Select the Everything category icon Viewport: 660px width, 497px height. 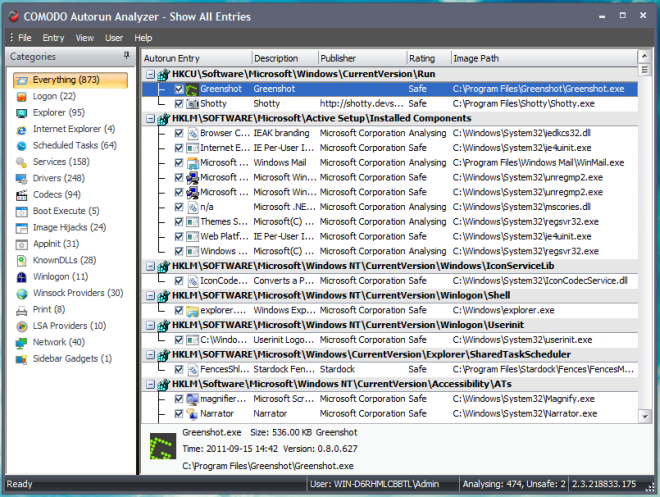click(22, 80)
